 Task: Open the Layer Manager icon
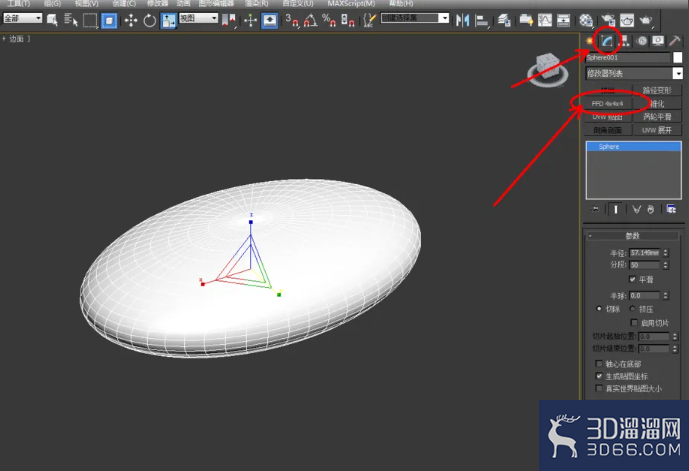pyautogui.click(x=504, y=20)
